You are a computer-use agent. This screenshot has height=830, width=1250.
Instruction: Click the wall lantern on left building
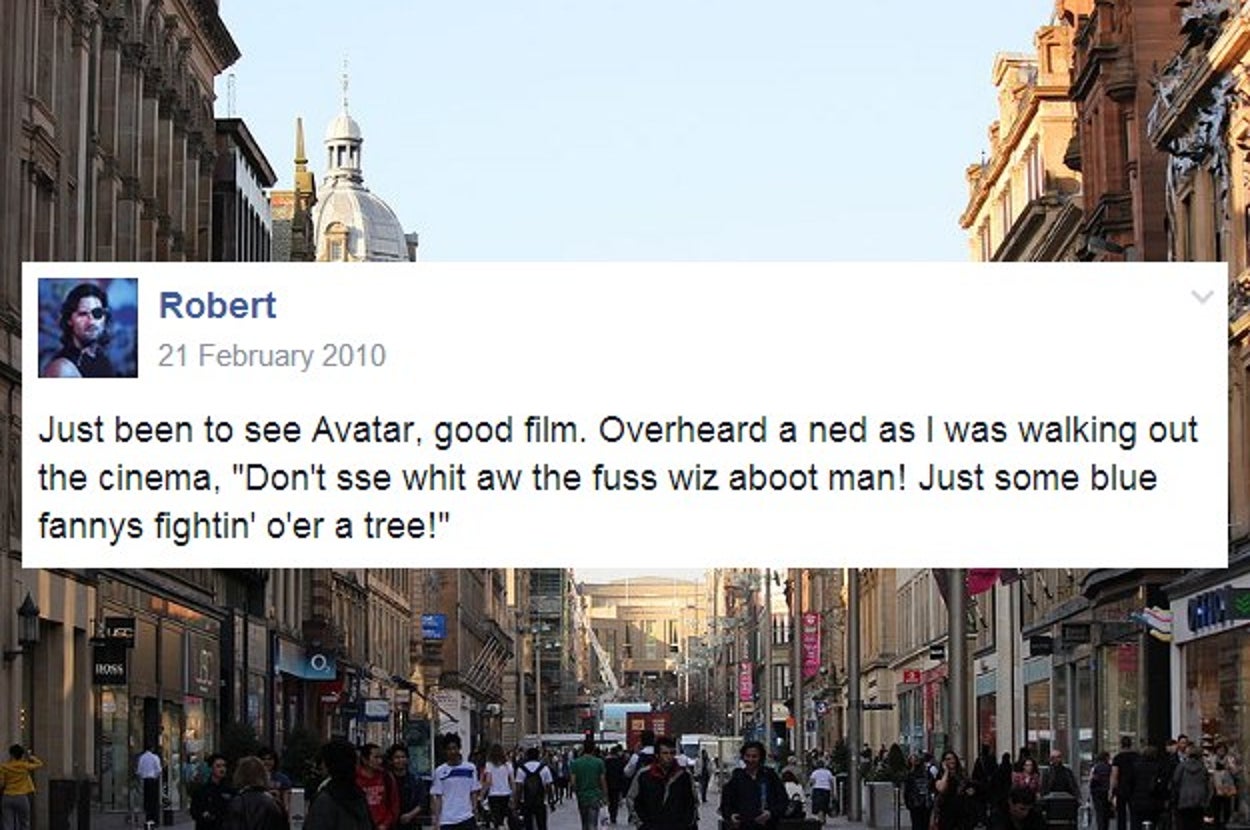click(x=27, y=622)
